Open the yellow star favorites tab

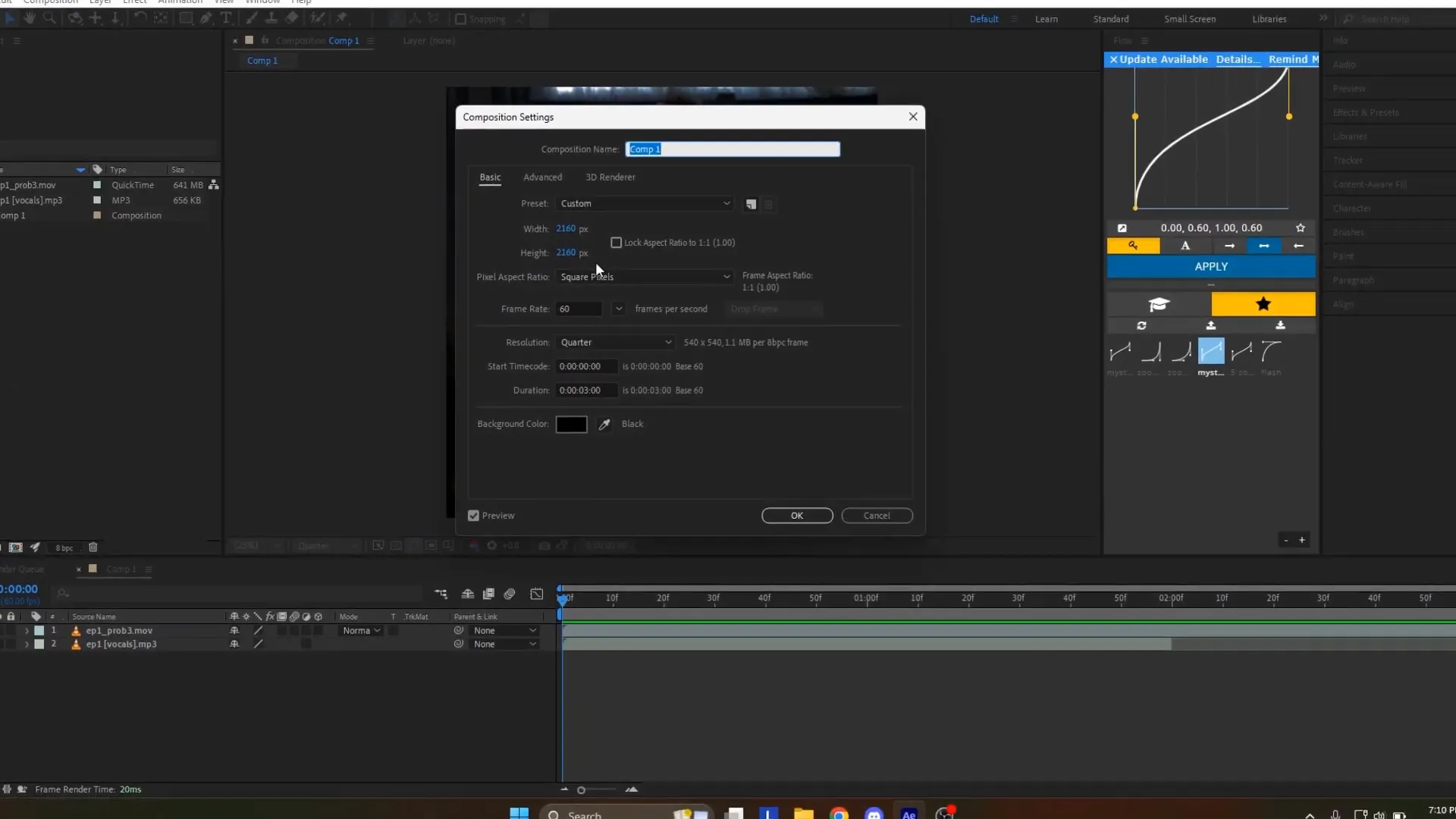click(x=1263, y=304)
